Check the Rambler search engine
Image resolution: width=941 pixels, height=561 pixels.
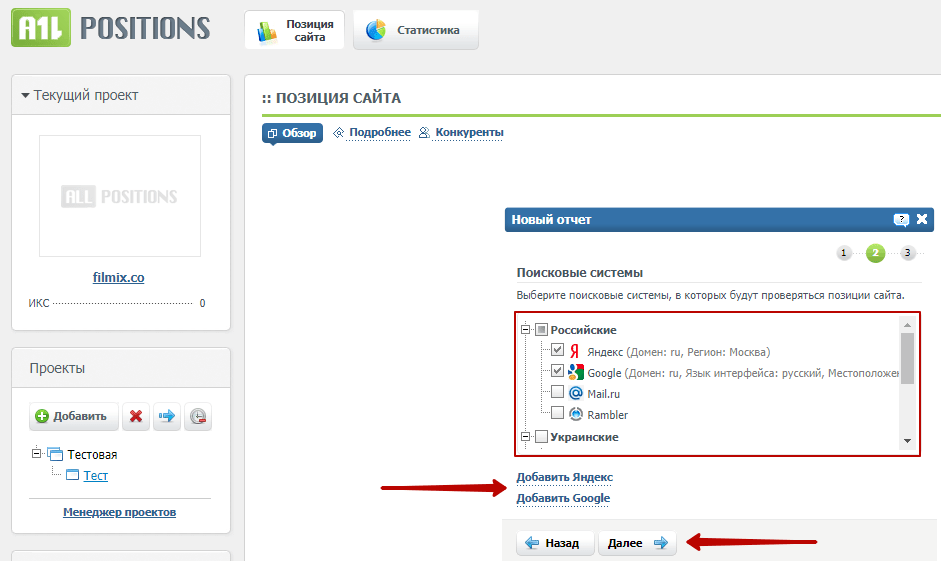(558, 413)
